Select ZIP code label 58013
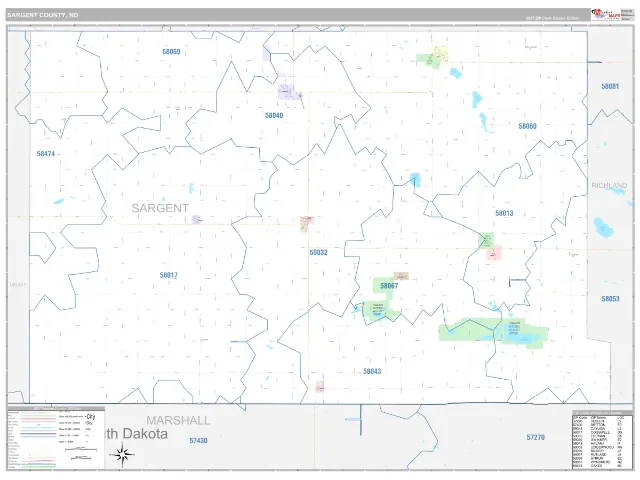Image resolution: width=640 pixels, height=480 pixels. [x=504, y=213]
